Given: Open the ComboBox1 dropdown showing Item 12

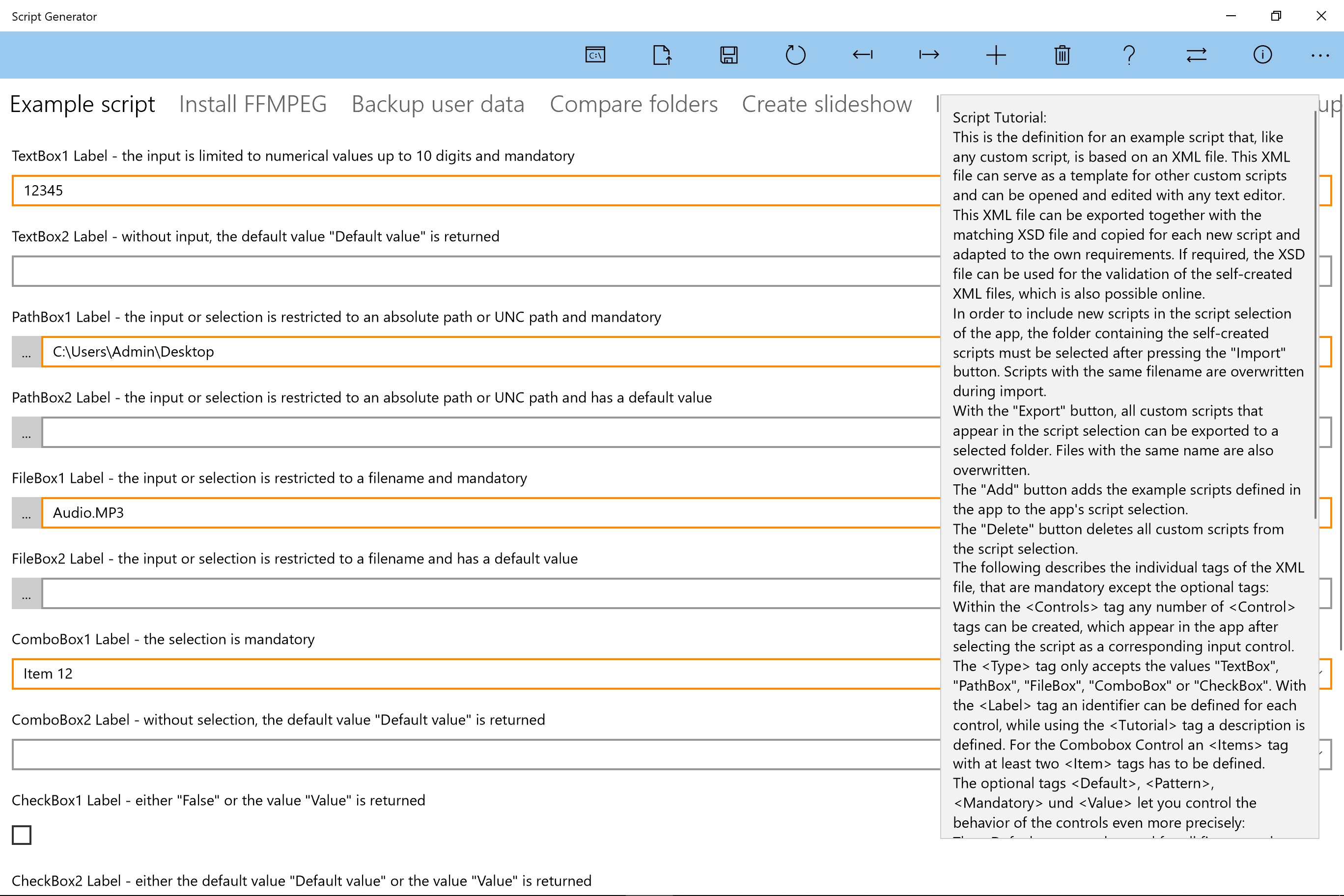Looking at the screenshot, I should point(475,673).
